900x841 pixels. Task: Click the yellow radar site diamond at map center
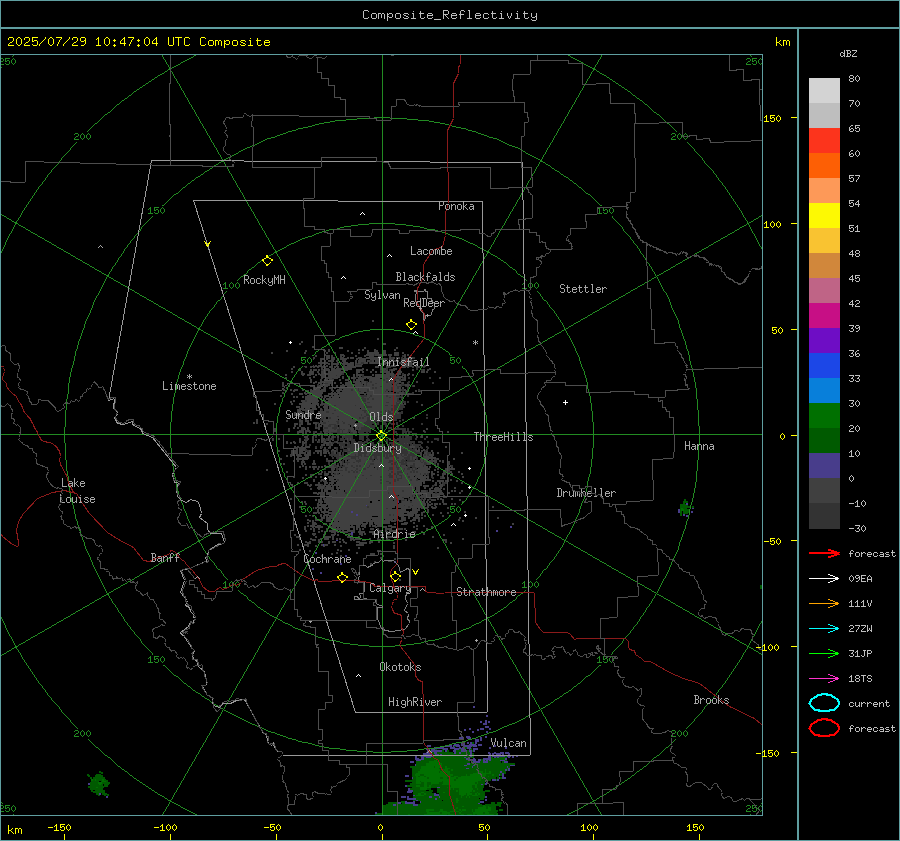[x=382, y=436]
